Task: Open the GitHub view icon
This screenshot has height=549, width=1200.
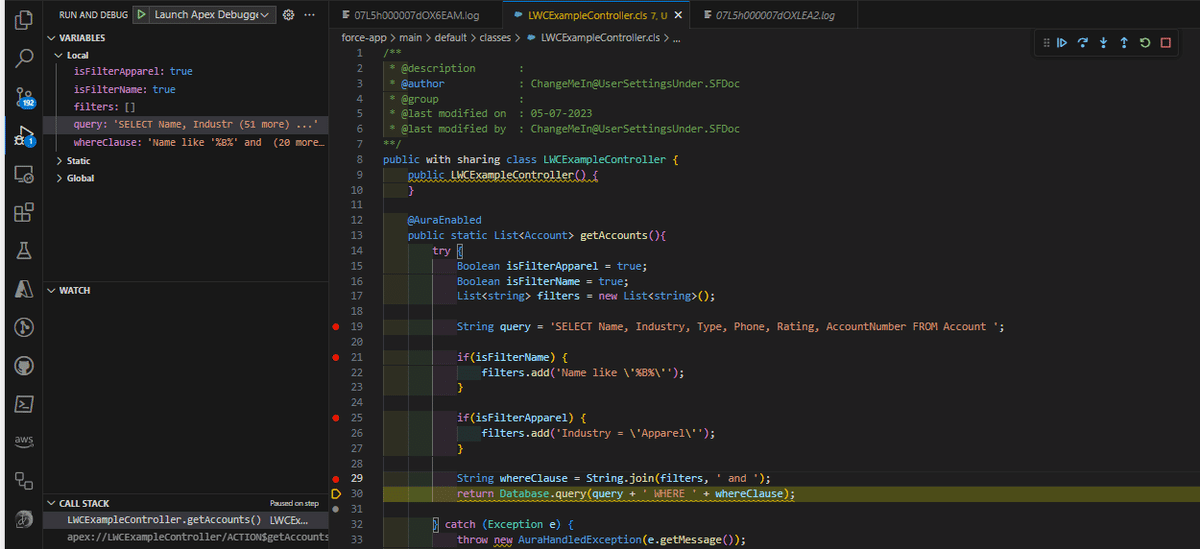Action: point(24,367)
